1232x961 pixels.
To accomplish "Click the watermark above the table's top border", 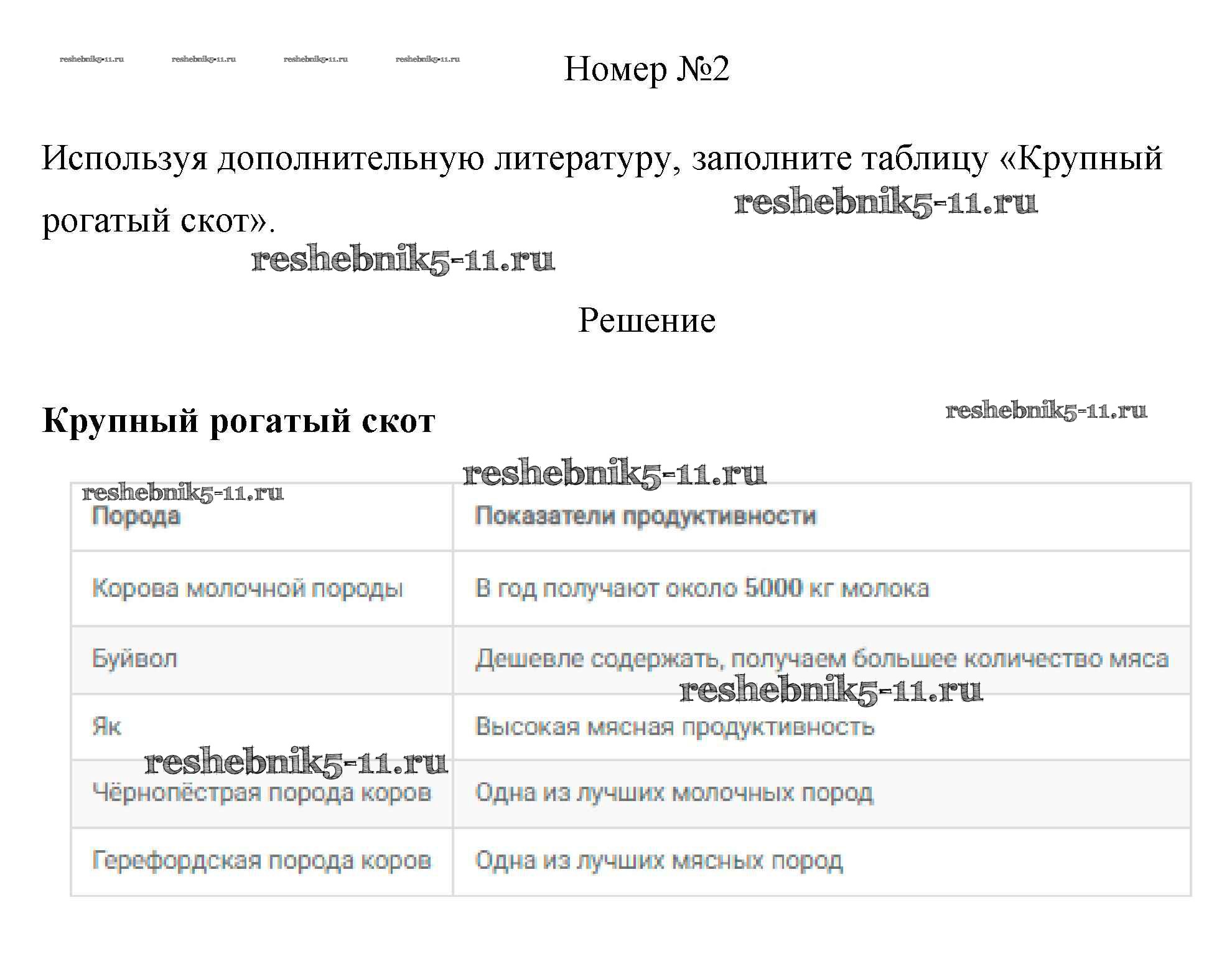I will (x=614, y=474).
